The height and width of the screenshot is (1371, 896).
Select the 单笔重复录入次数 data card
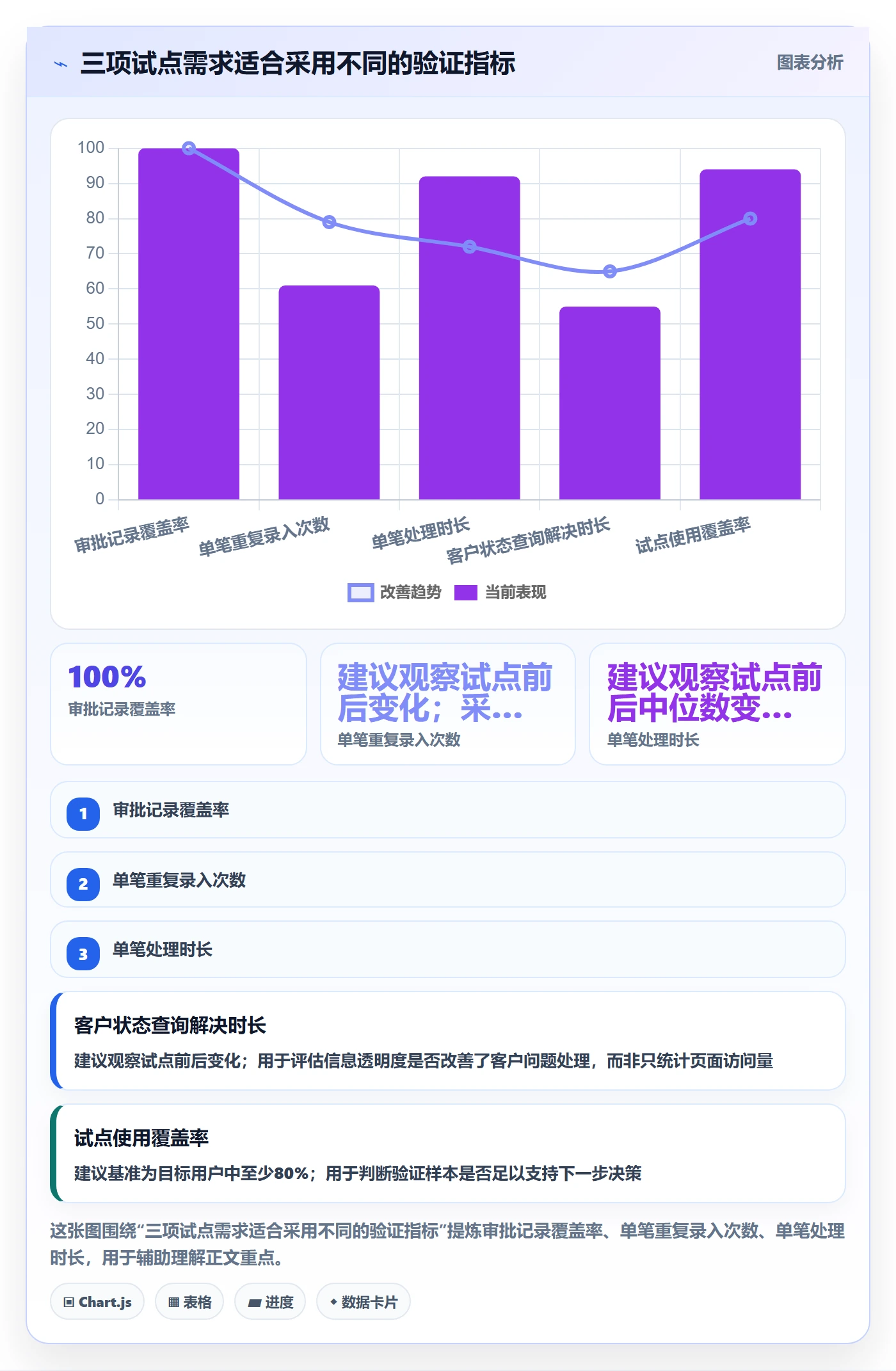click(448, 704)
